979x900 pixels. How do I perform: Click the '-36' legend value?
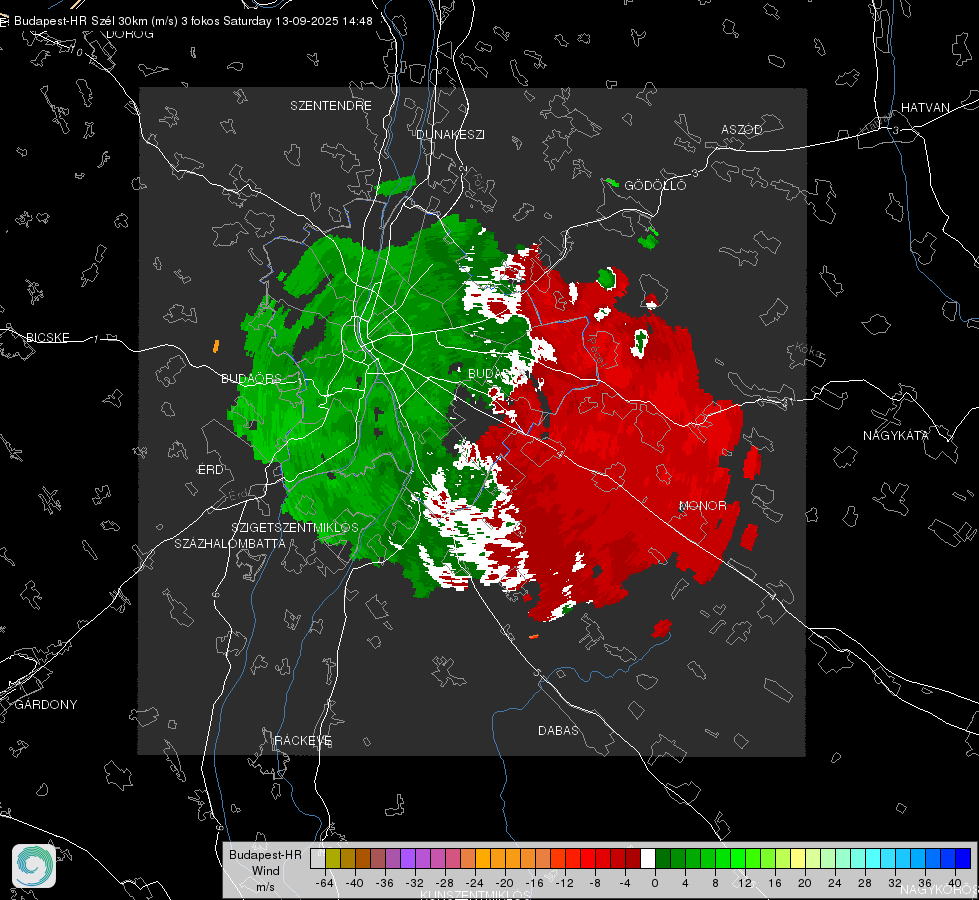click(385, 883)
